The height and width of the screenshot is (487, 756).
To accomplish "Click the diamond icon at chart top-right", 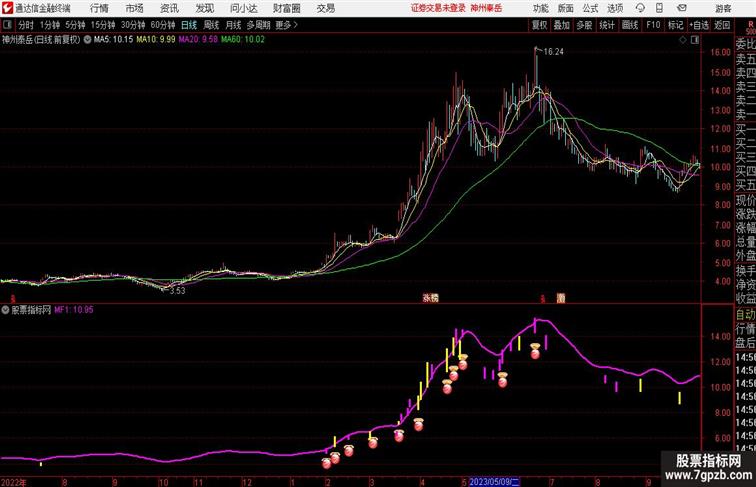I will [x=683, y=40].
